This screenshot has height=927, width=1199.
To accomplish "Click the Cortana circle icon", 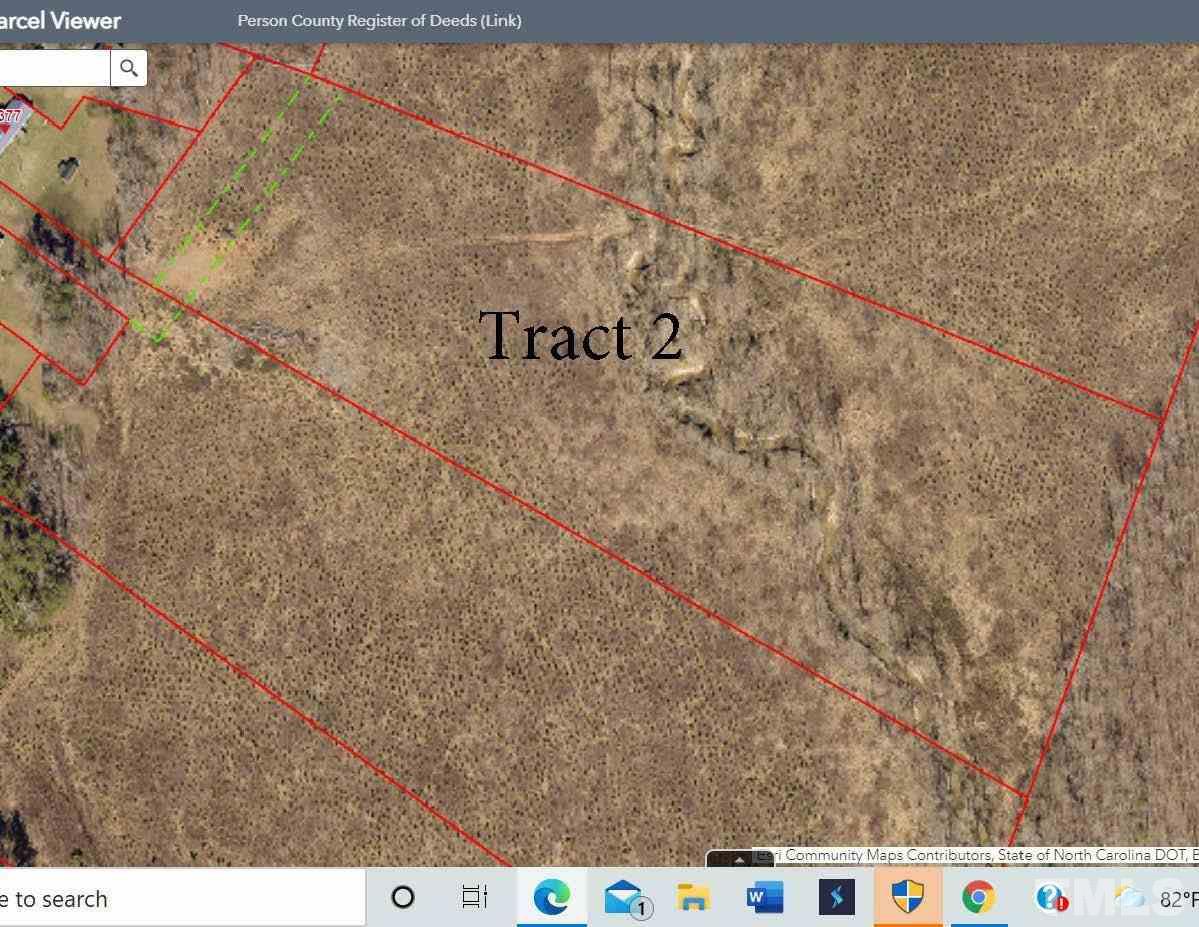I will click(403, 897).
